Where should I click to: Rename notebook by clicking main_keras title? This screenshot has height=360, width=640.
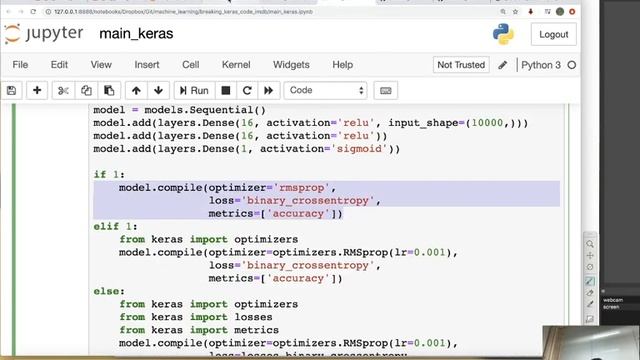[x=136, y=33]
